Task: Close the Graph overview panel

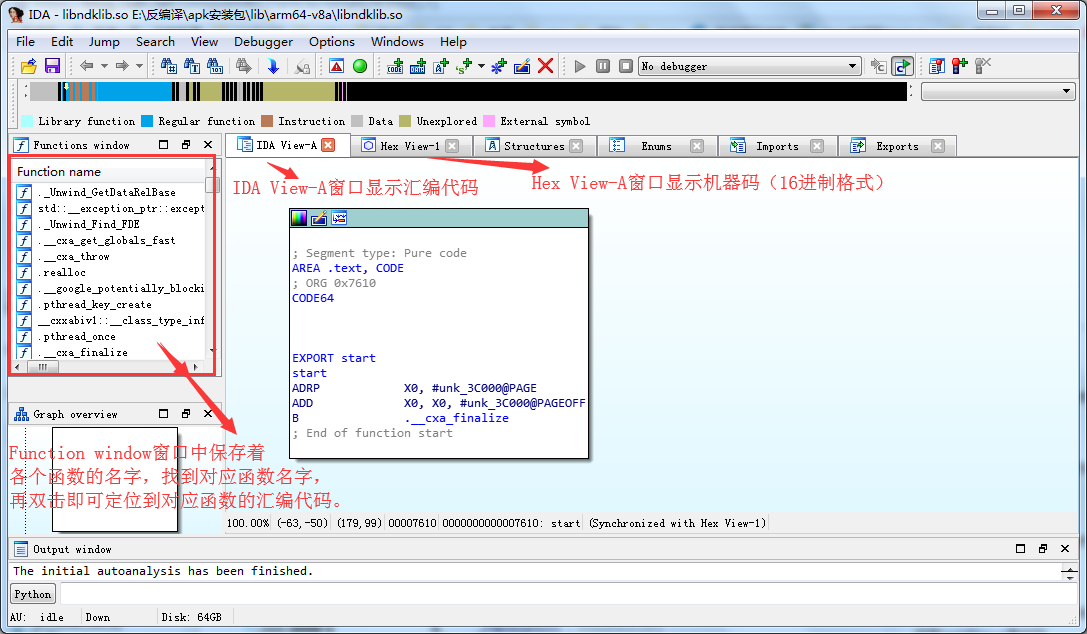Action: 208,414
